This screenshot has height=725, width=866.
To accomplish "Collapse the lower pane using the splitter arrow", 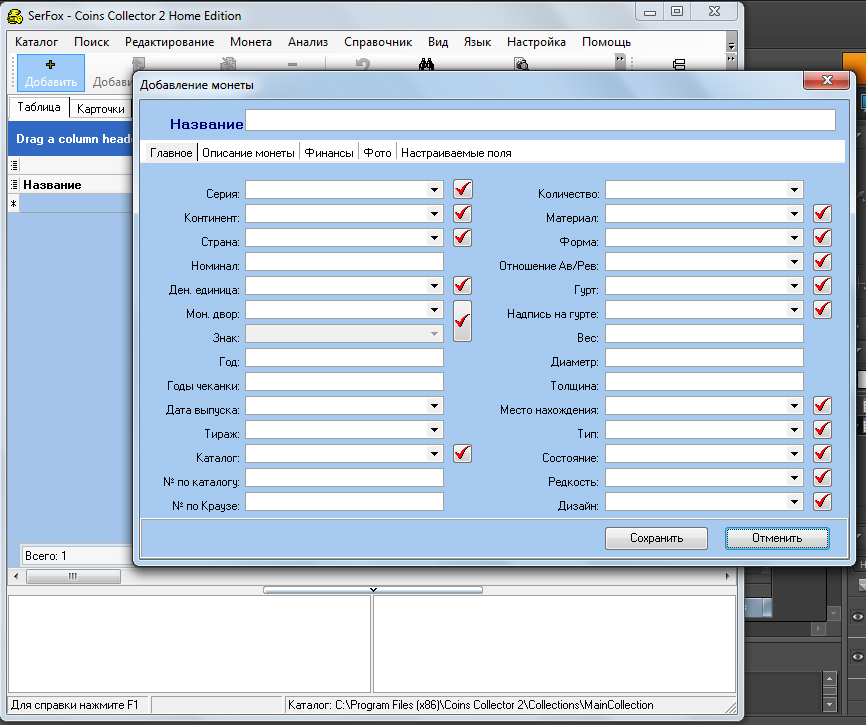I will pos(373,590).
